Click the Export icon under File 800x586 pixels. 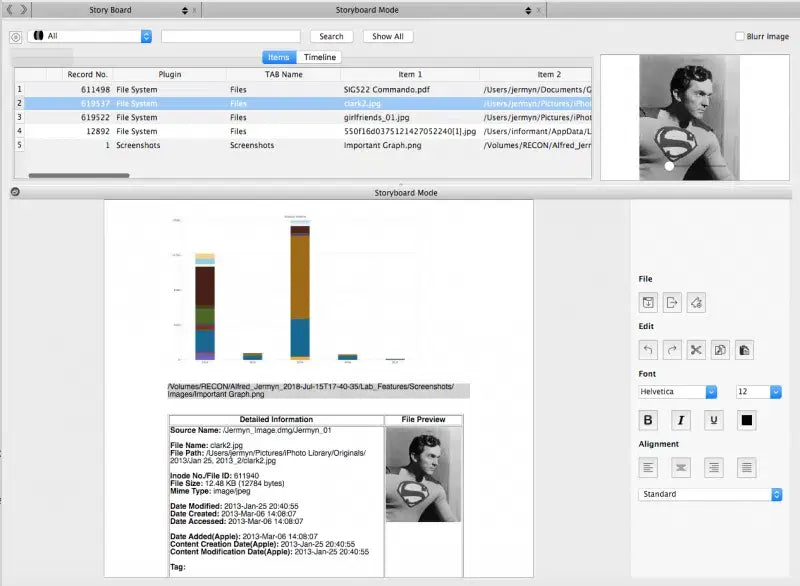[672, 302]
